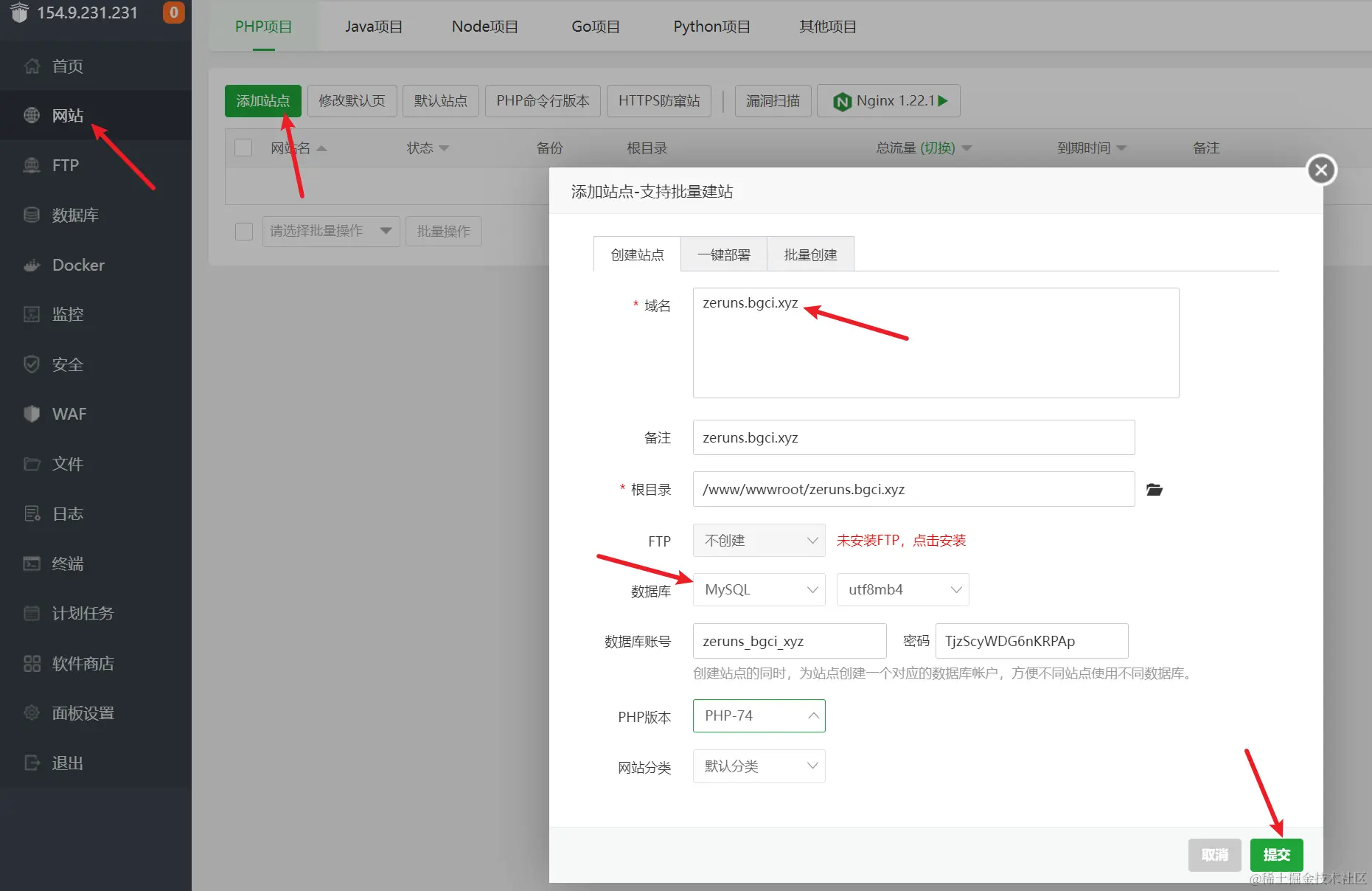Open the 请选择批量操作 dropdown
The image size is (1372, 891).
331,231
